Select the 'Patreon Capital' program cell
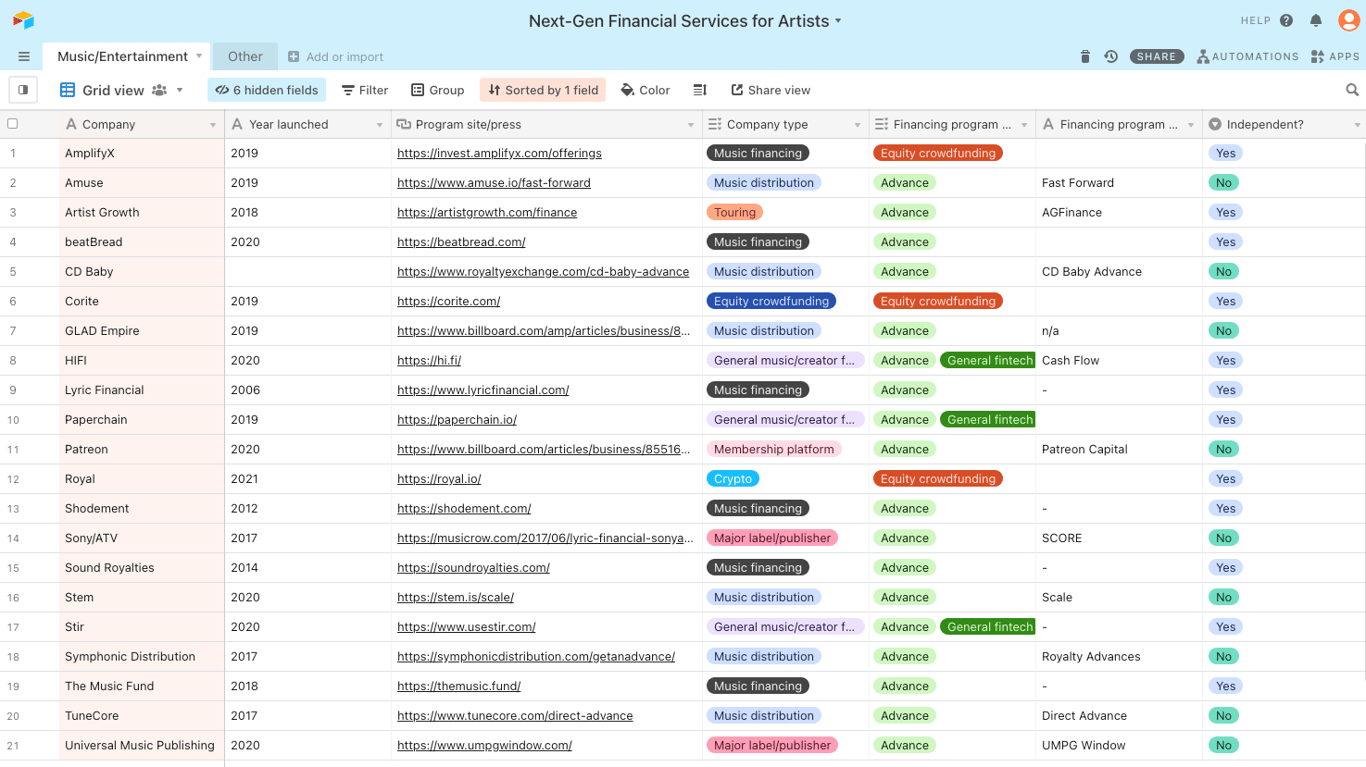 coord(1119,449)
